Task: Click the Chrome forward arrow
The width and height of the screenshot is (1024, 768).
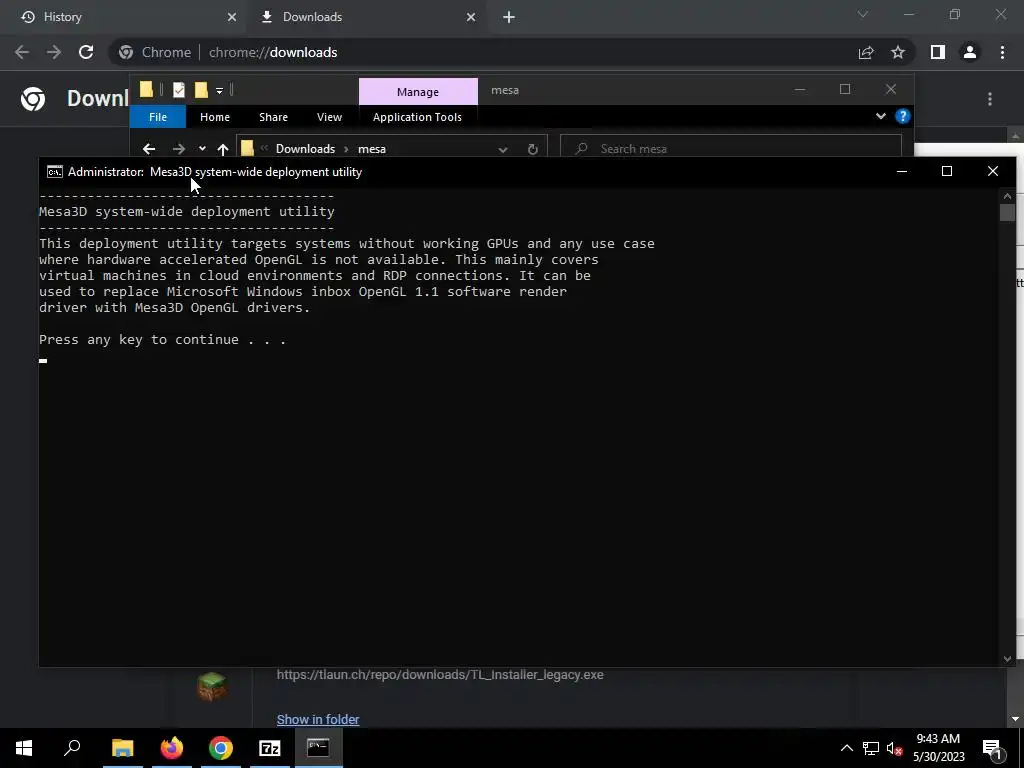Action: point(54,52)
